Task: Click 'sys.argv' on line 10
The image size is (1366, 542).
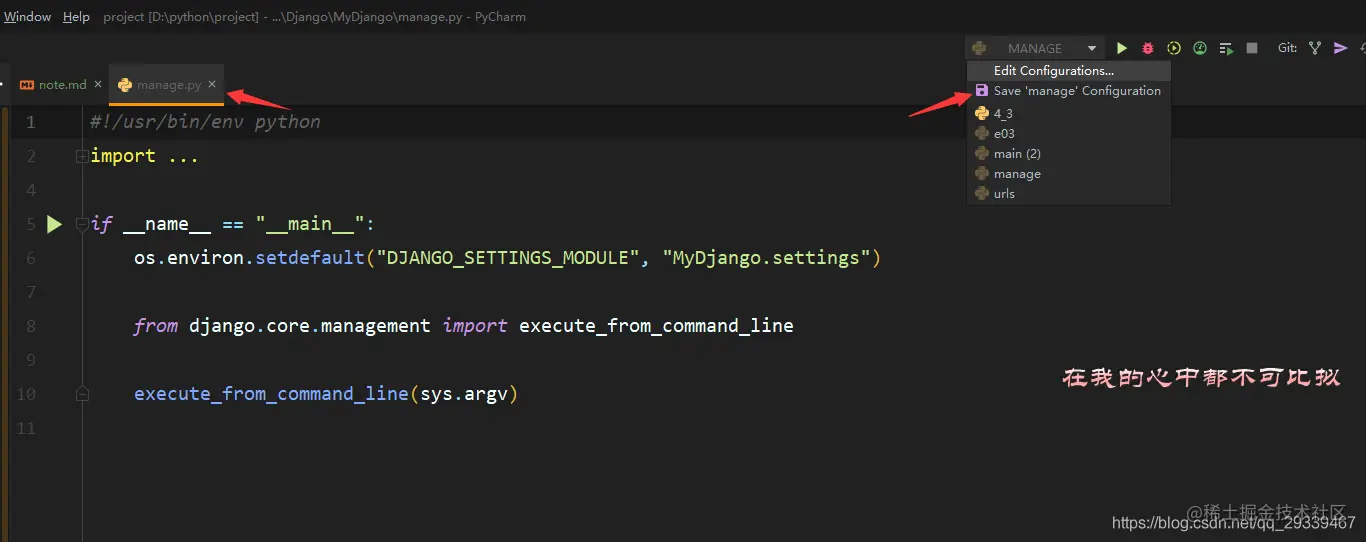Action: point(464,394)
